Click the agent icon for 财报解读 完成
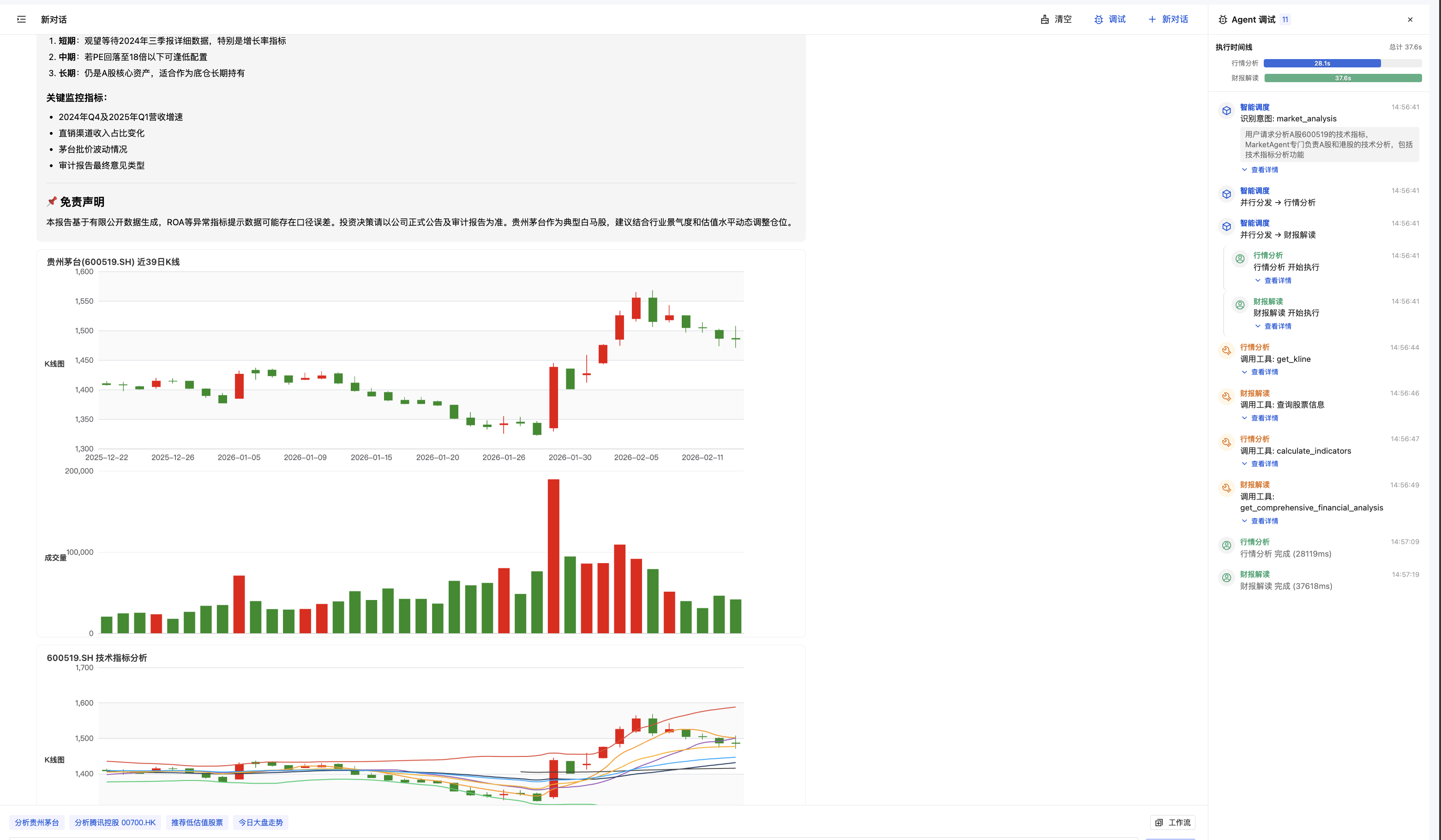This screenshot has width=1441, height=840. coord(1226,577)
